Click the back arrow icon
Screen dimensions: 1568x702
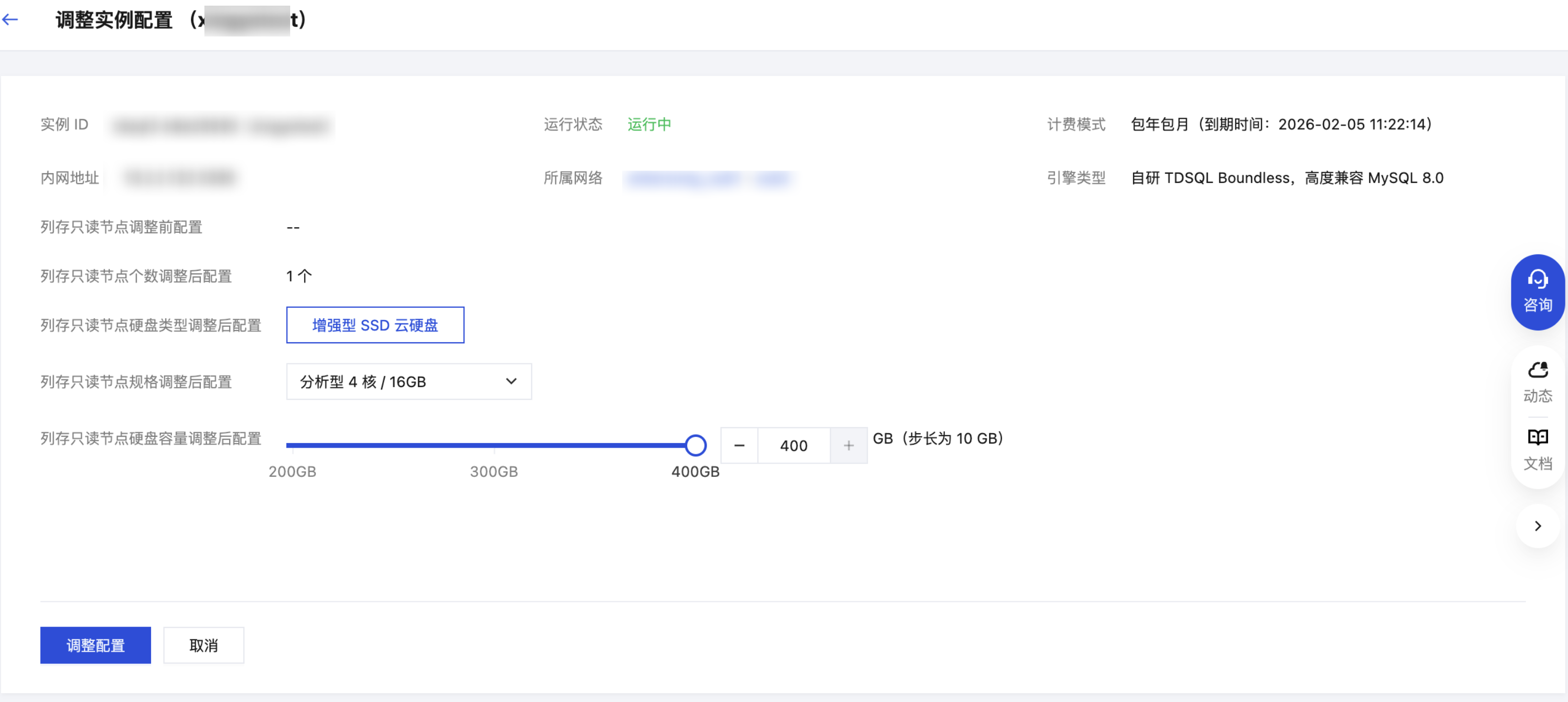coord(10,20)
